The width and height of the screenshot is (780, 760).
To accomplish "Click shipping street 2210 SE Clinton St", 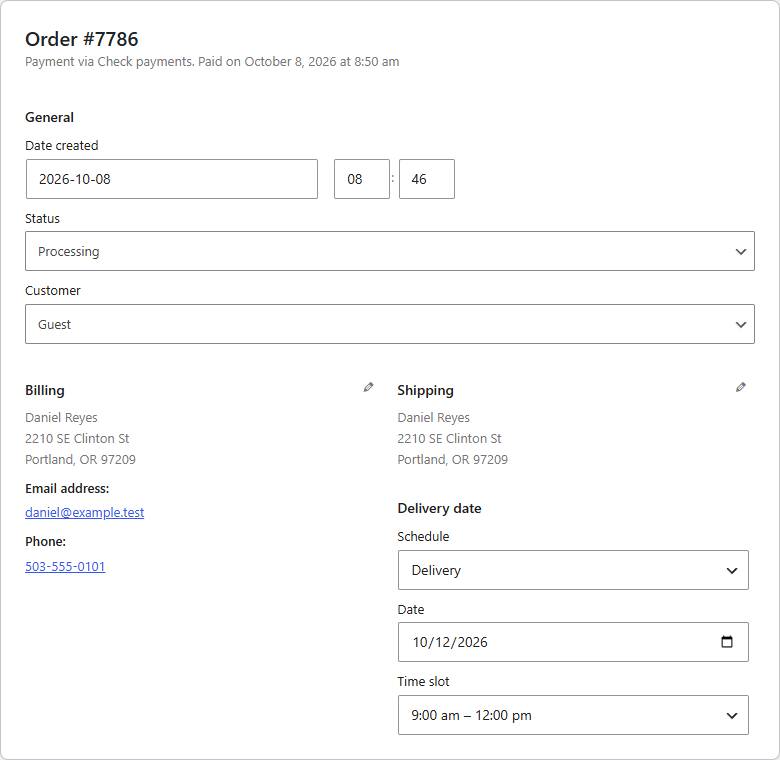I will pos(449,439).
